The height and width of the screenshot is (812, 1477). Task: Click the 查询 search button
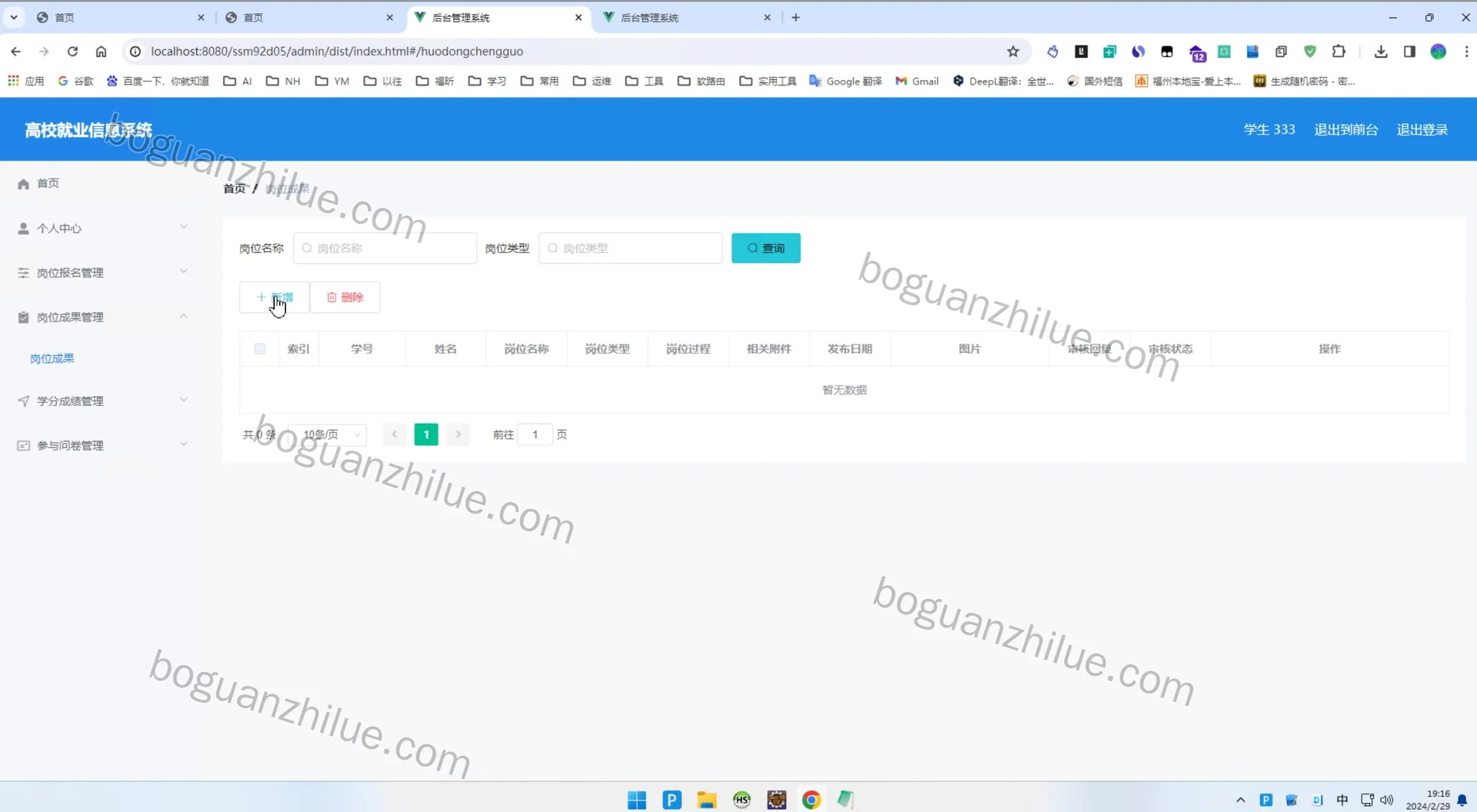[765, 248]
